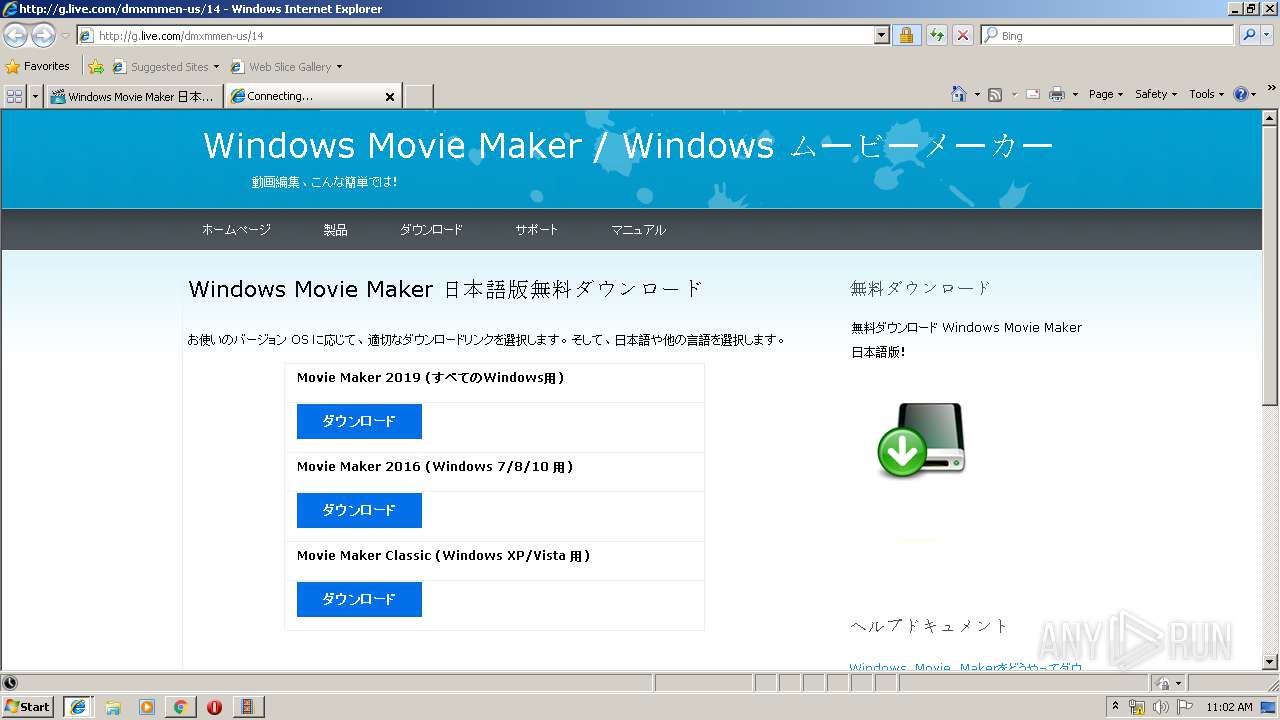Click the security lock icon
Image resolution: width=1280 pixels, height=720 pixels.
pos(906,36)
